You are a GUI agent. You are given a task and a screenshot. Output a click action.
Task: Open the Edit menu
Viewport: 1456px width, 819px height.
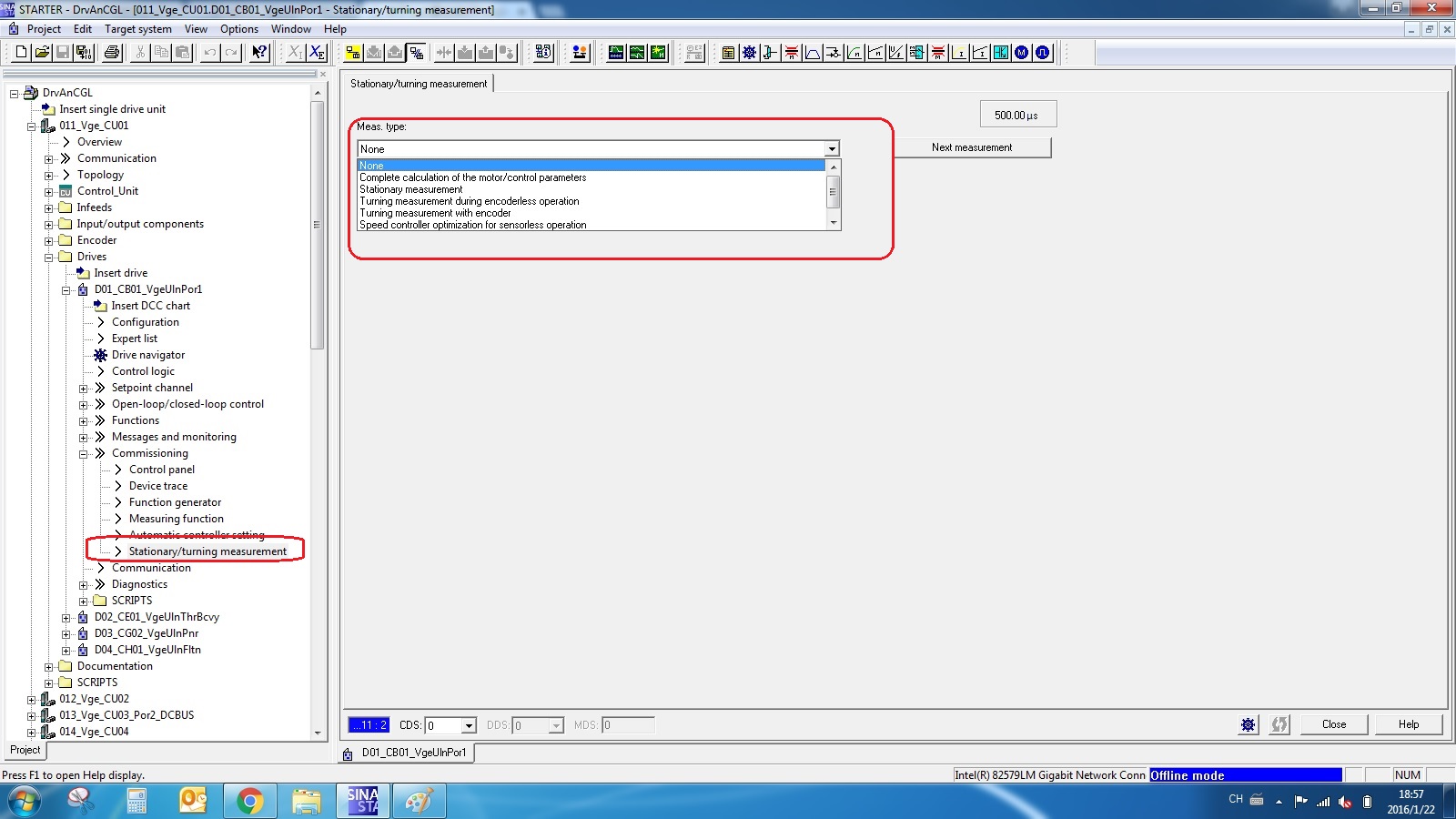coord(83,29)
